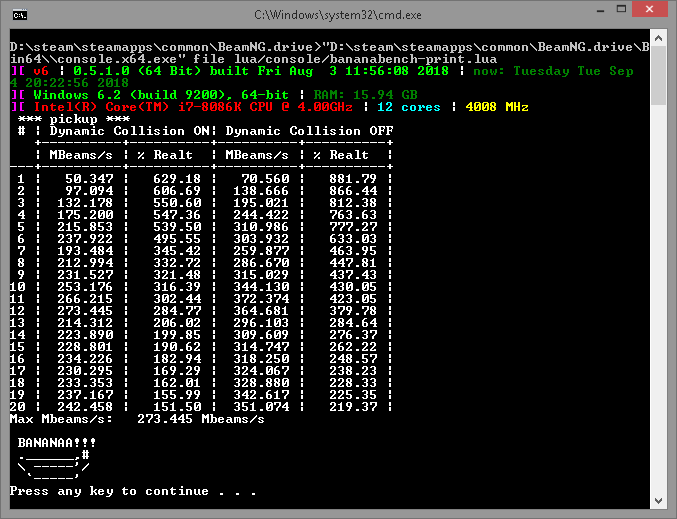Click value '276.37' in row 14

[353, 335]
